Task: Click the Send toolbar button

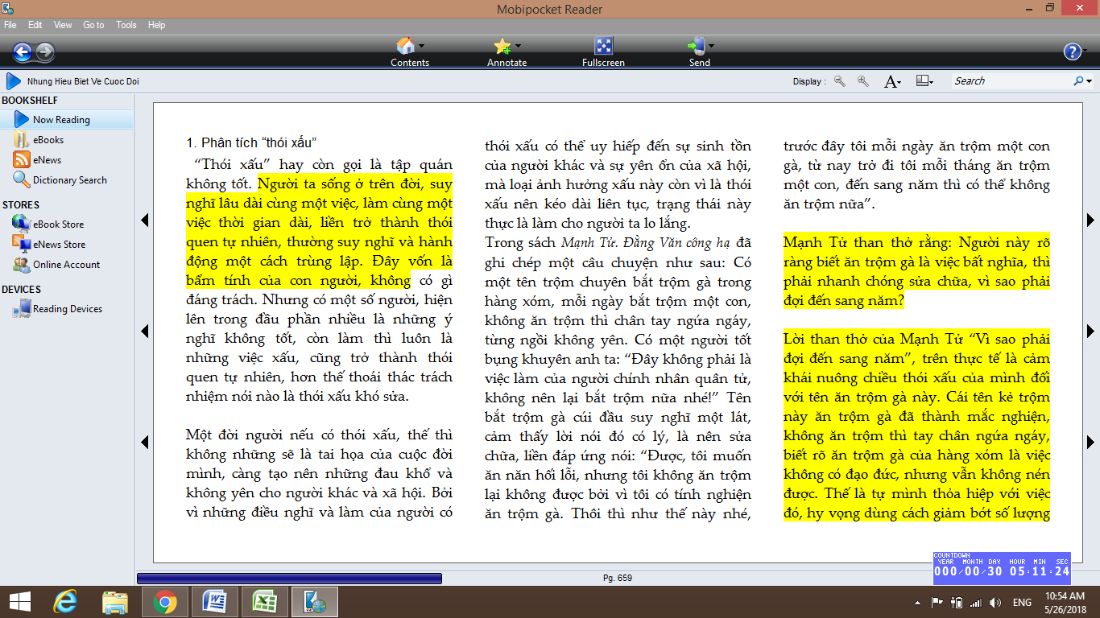Action: (699, 52)
